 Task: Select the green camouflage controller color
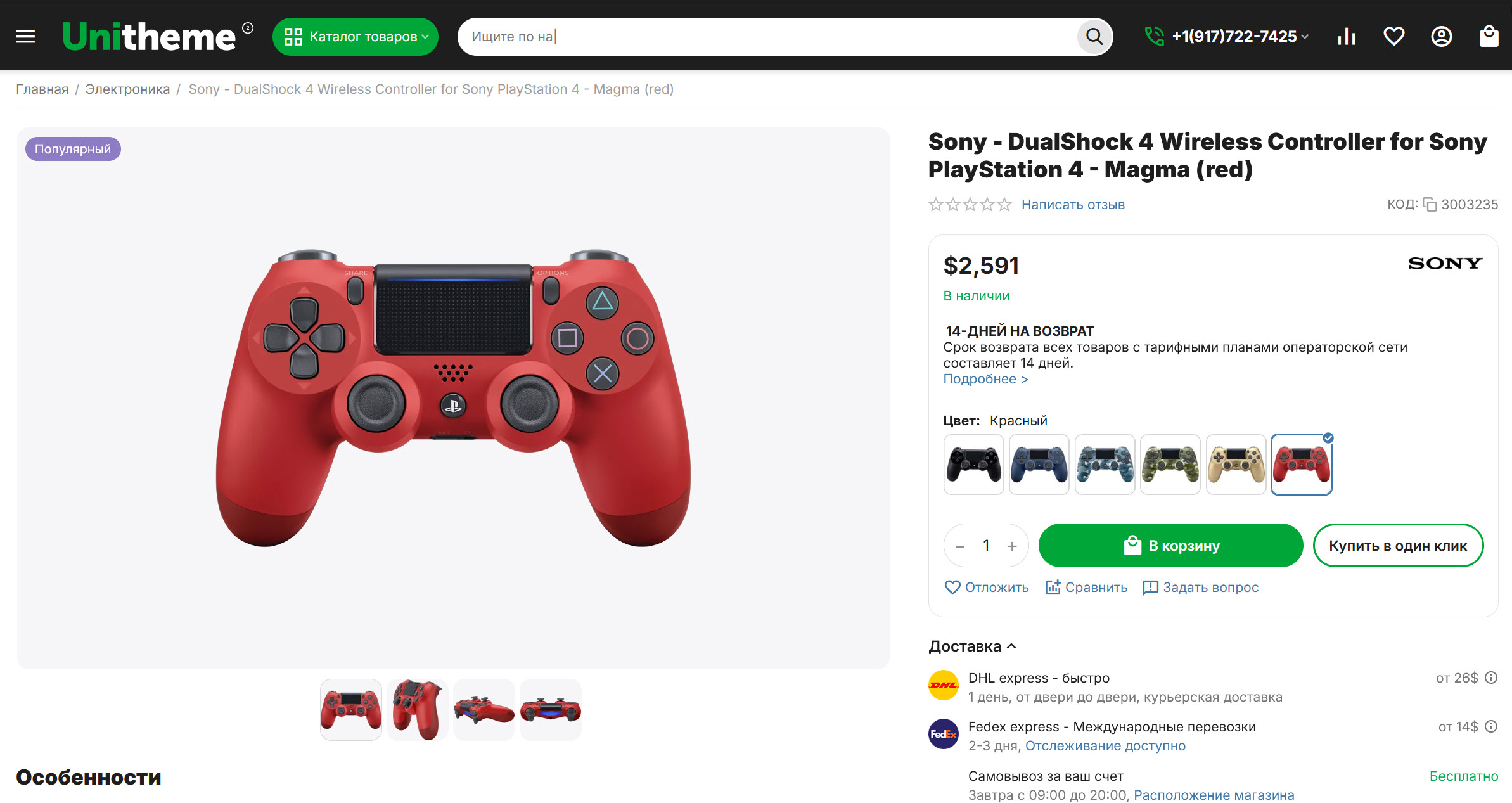pyautogui.click(x=1170, y=465)
